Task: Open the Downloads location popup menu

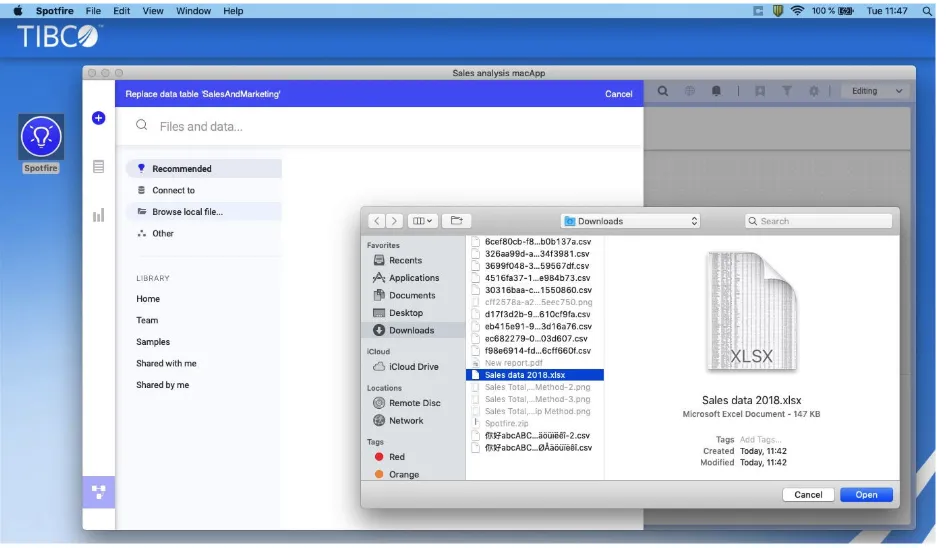Action: (x=630, y=221)
